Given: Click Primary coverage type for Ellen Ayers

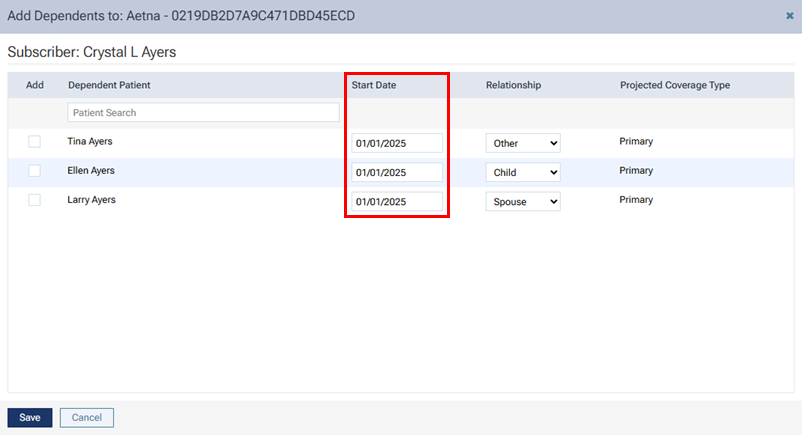Looking at the screenshot, I should click(636, 170).
